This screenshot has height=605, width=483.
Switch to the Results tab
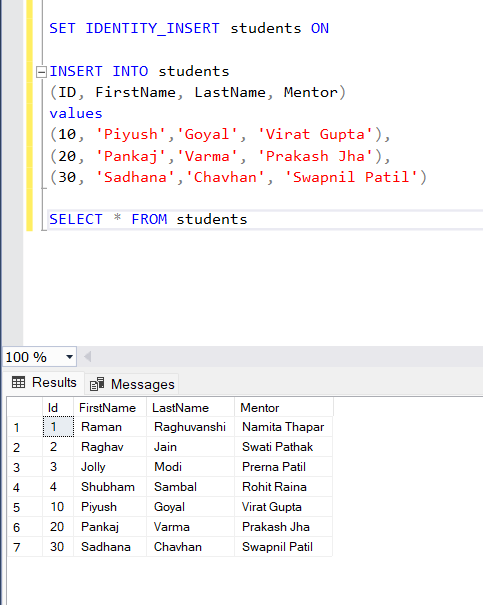pos(44,383)
